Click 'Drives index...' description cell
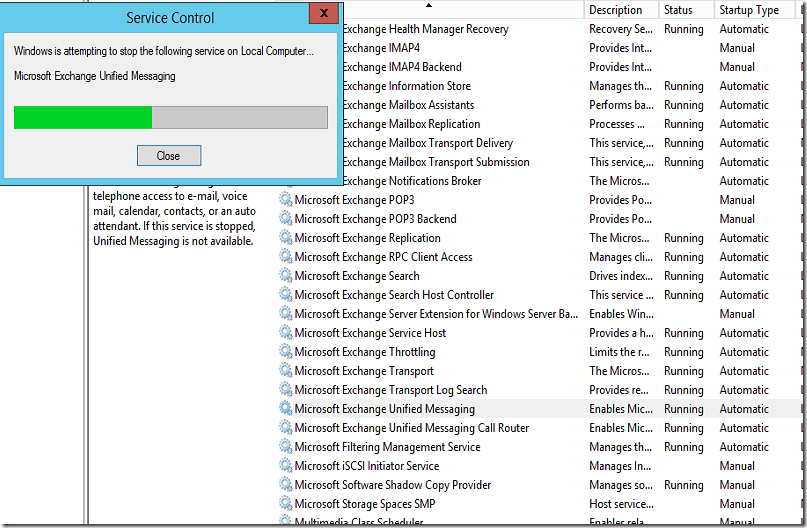807x528 pixels. (x=621, y=276)
